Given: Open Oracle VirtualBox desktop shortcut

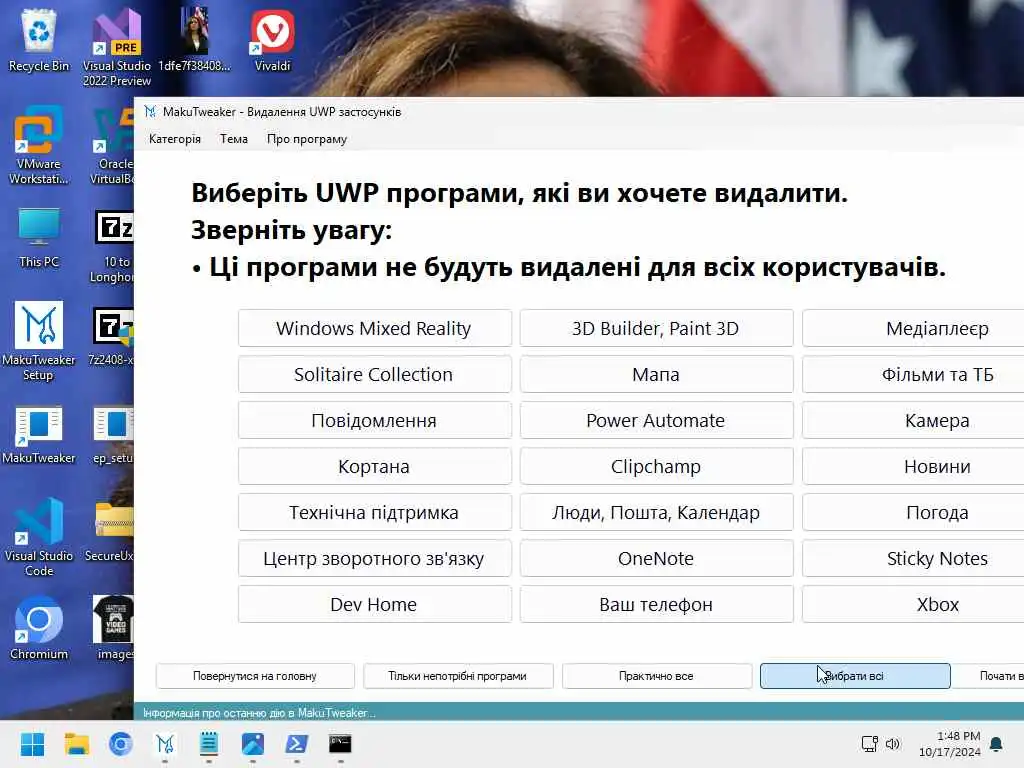Looking at the screenshot, I should [114, 145].
